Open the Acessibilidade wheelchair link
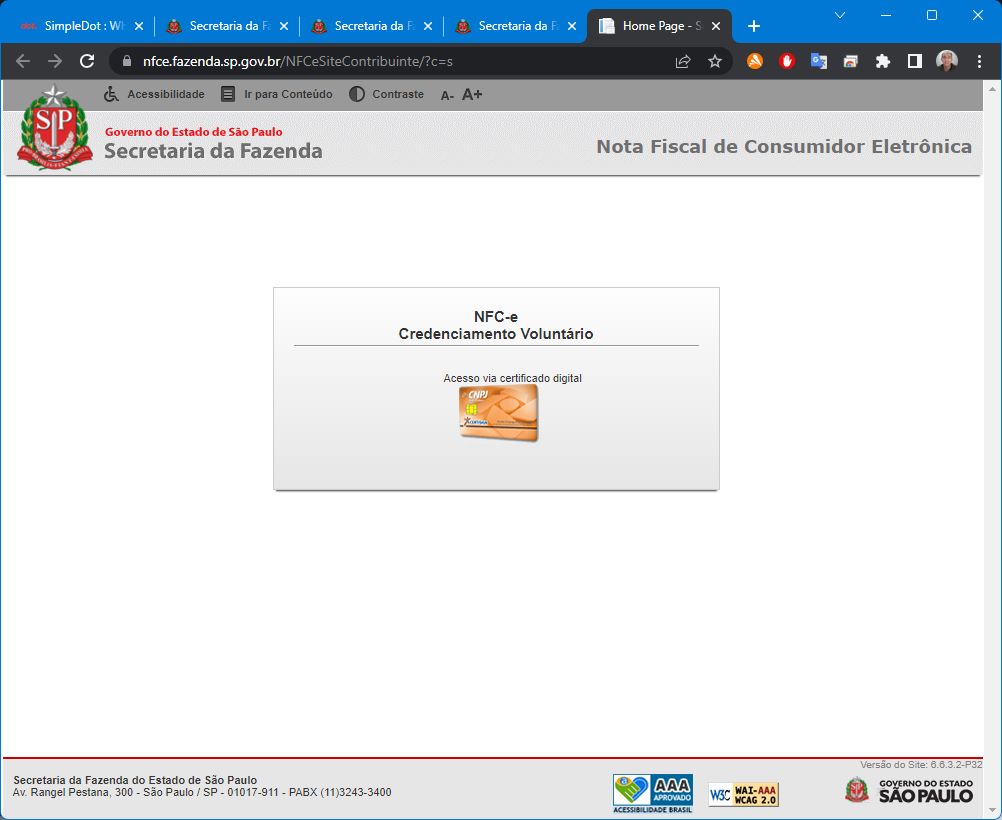 pyautogui.click(x=154, y=94)
